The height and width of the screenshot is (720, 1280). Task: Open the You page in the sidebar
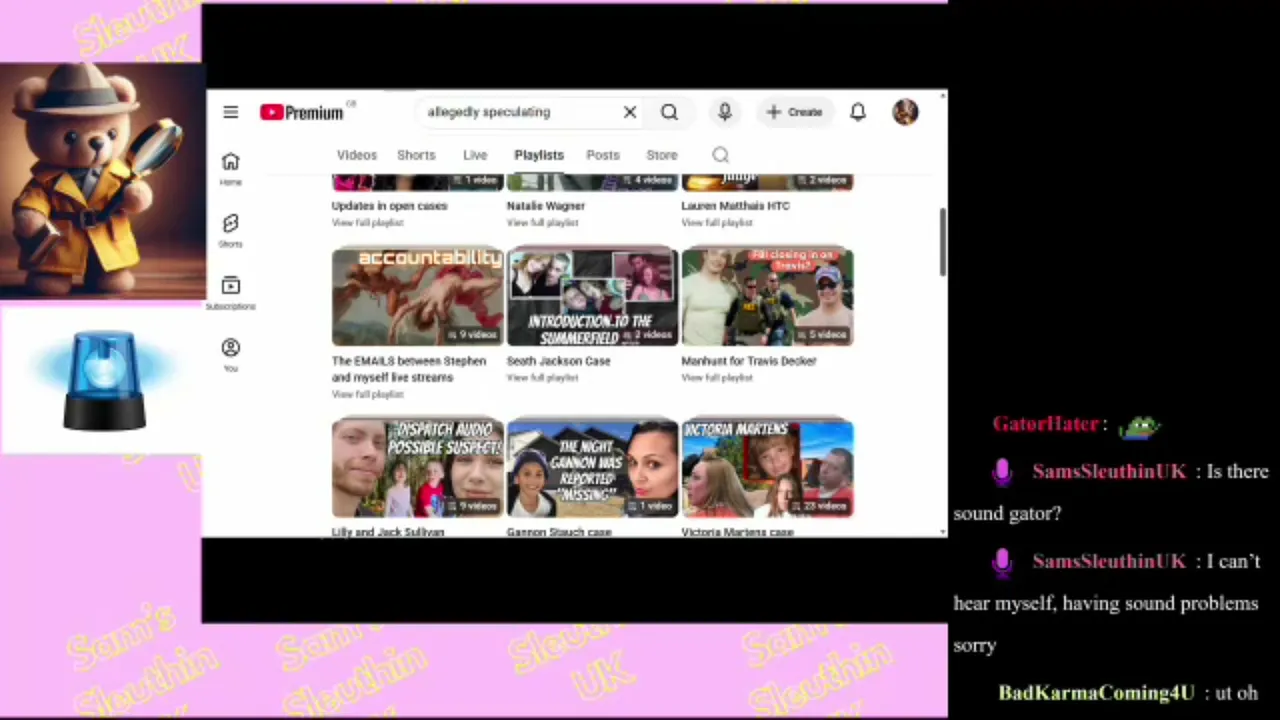pyautogui.click(x=231, y=354)
